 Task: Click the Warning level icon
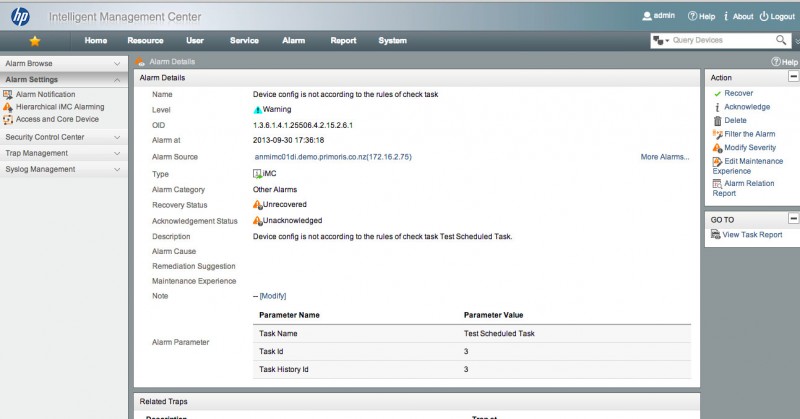click(258, 110)
